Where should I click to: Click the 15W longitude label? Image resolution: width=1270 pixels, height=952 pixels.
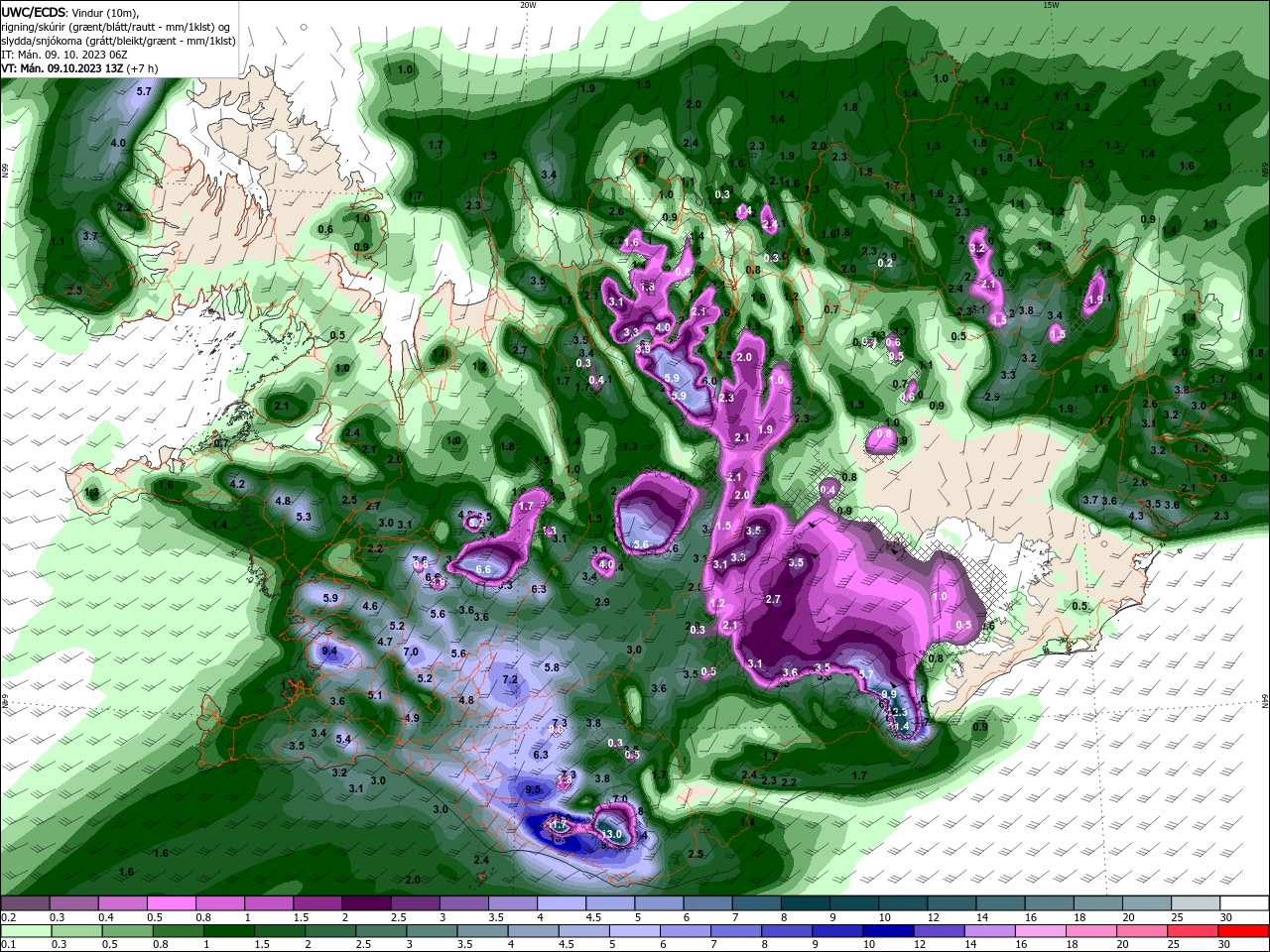pos(1050,5)
